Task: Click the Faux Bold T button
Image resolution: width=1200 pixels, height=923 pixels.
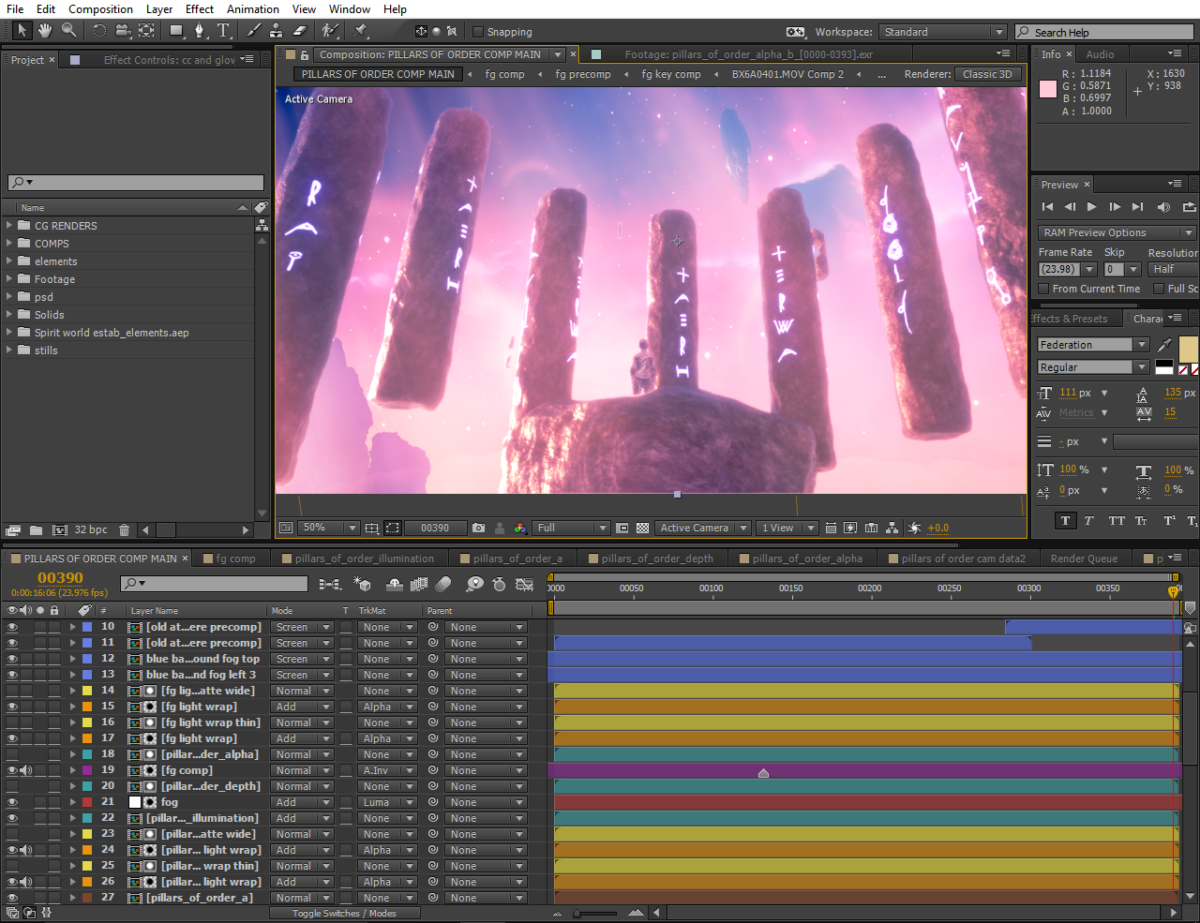Action: point(1065,520)
